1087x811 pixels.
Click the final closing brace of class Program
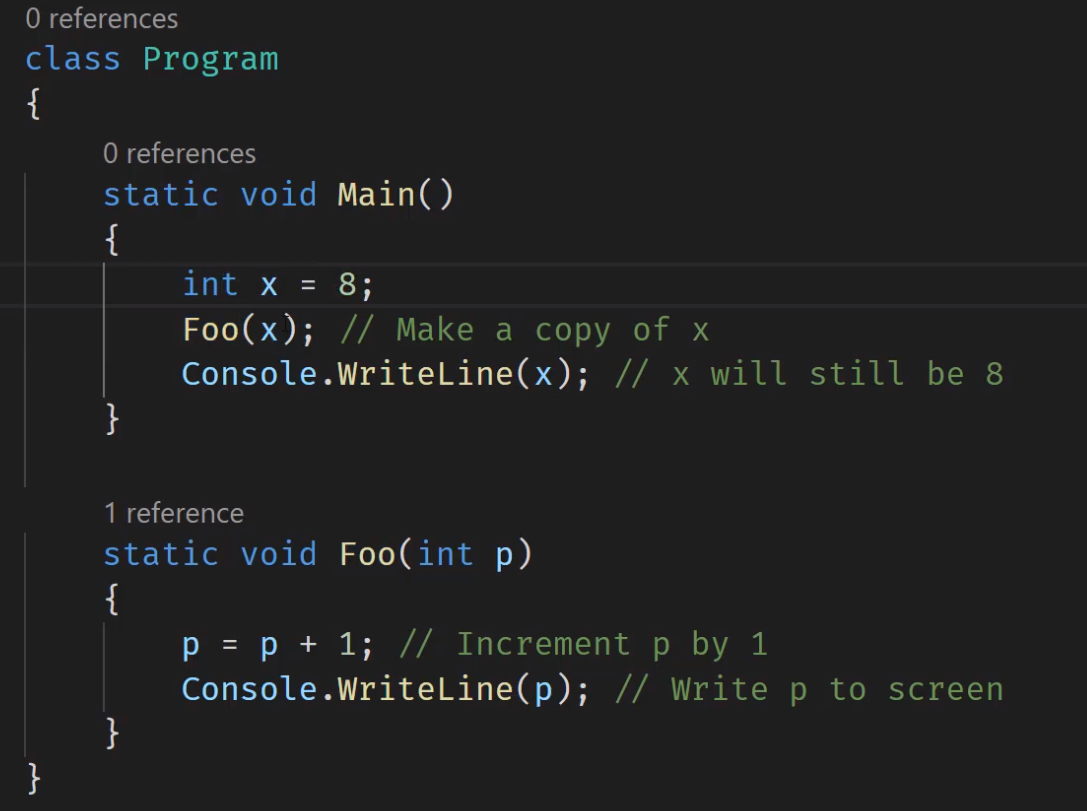click(34, 776)
